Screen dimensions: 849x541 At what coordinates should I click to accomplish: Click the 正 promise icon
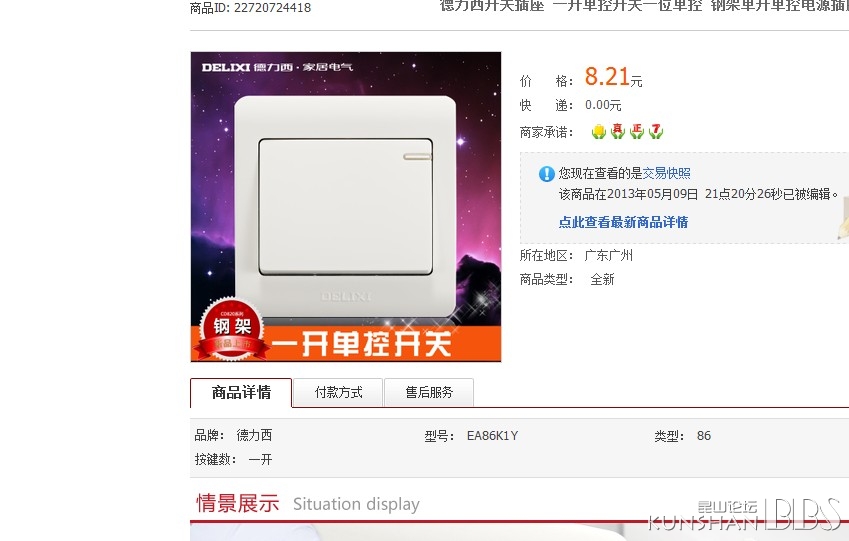pyautogui.click(x=637, y=131)
